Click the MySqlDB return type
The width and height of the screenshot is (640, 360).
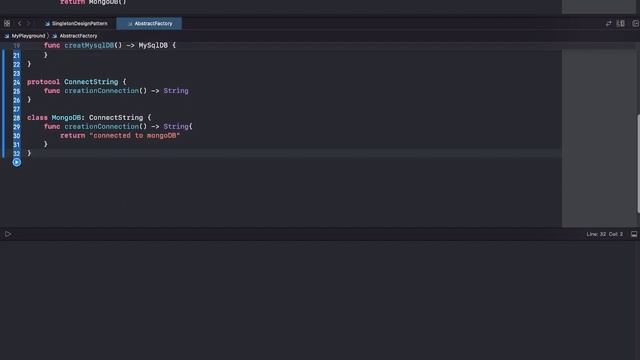(153, 45)
